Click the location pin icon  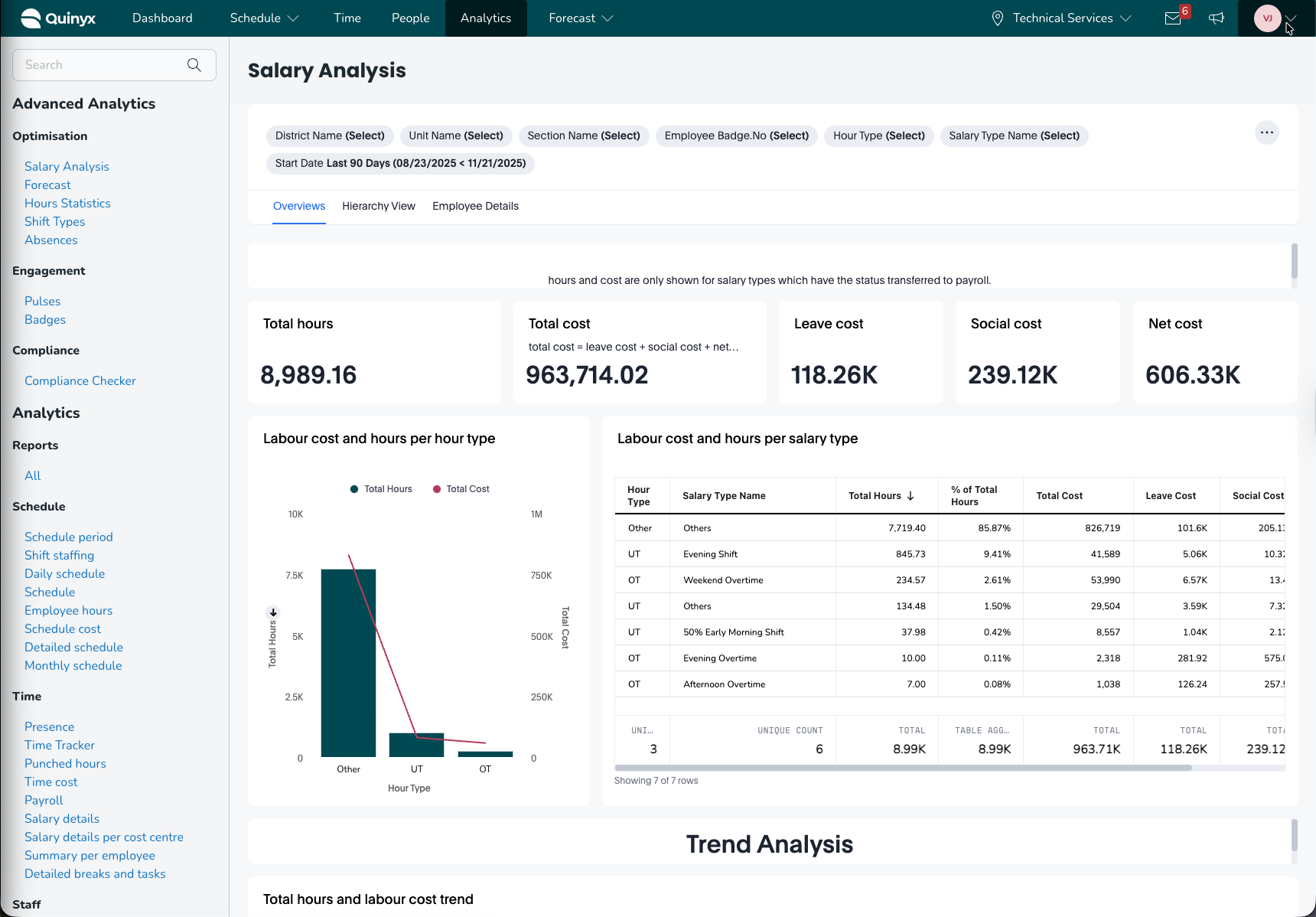[x=998, y=18]
